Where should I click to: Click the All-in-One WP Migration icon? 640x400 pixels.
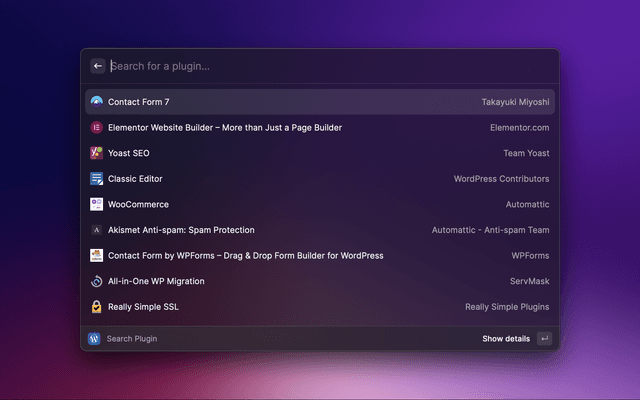[x=96, y=282]
